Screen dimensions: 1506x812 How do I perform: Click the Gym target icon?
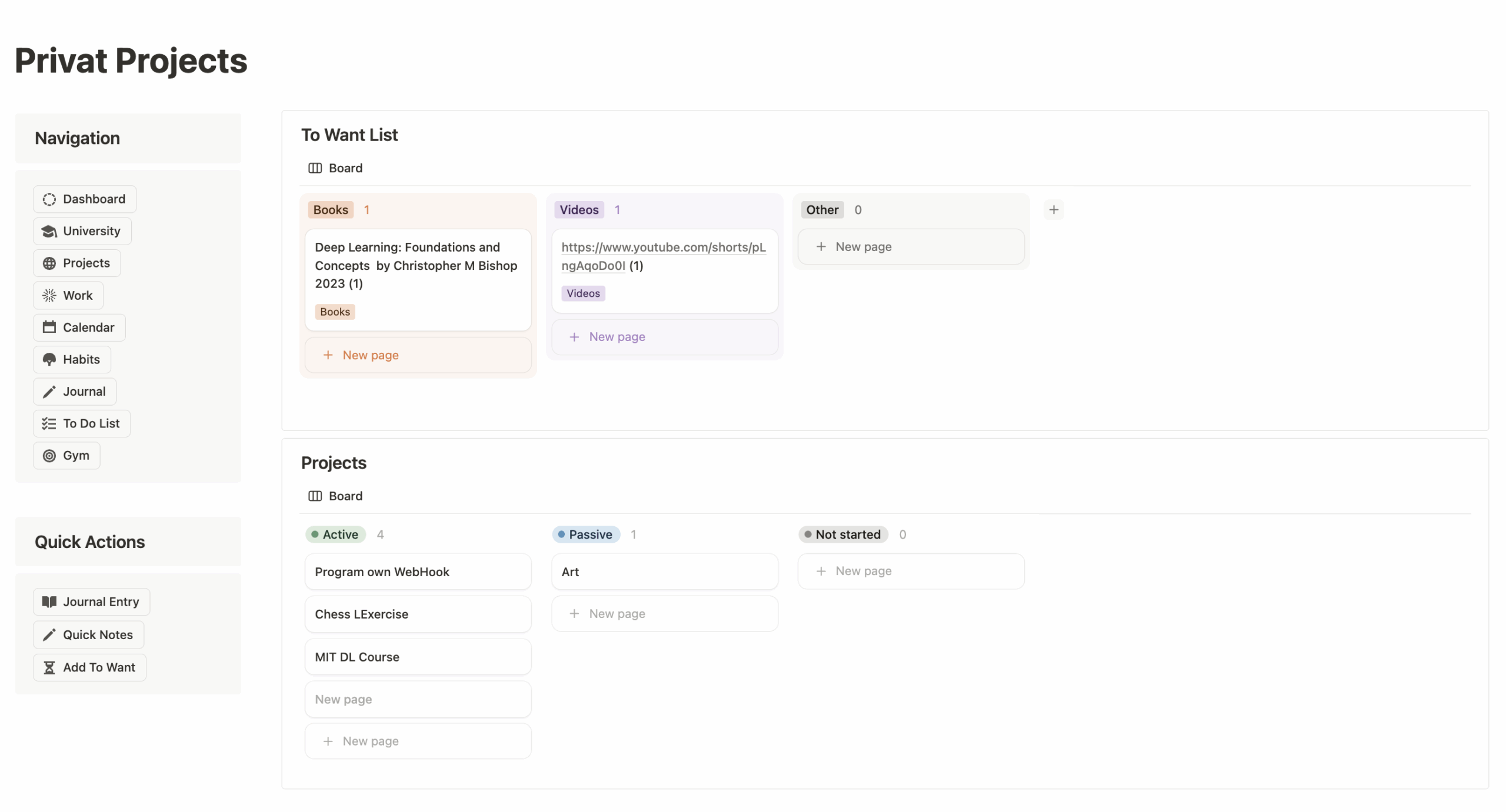(49, 456)
